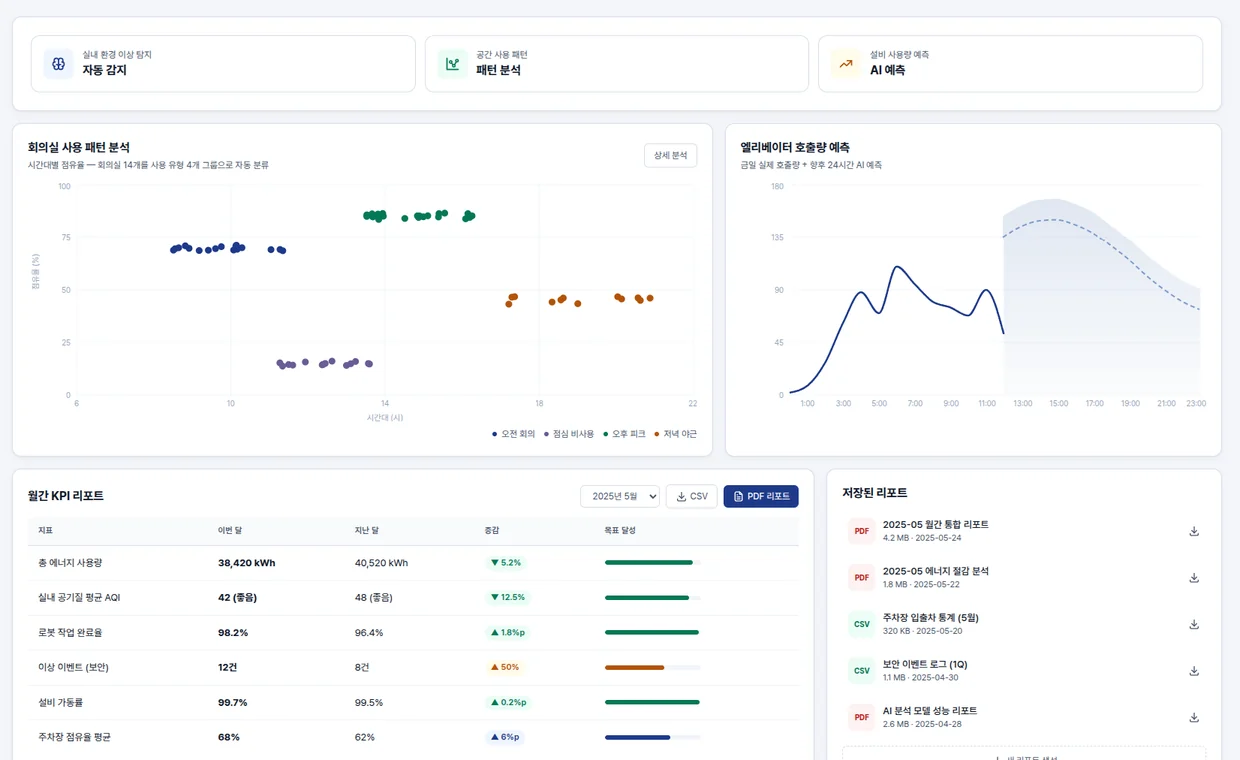Click the 저장된 리포트 heading
The height and width of the screenshot is (760, 1240).
pyautogui.click(x=875, y=493)
